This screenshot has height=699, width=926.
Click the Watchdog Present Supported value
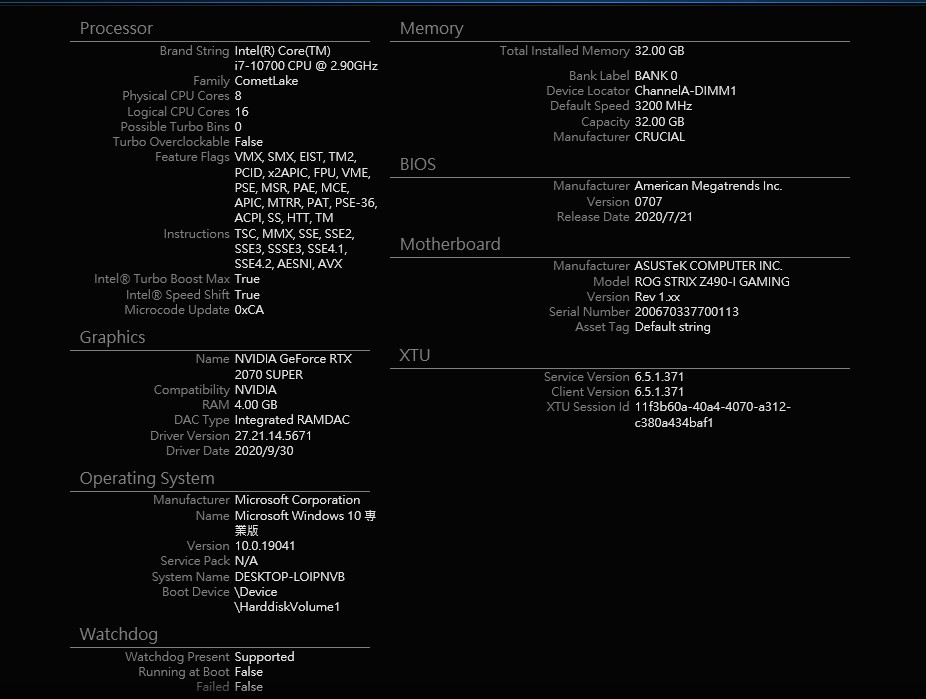(264, 657)
